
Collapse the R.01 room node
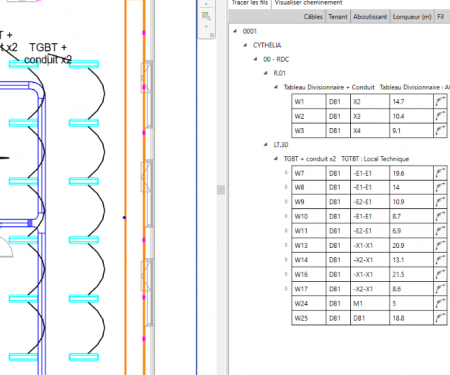coord(266,73)
